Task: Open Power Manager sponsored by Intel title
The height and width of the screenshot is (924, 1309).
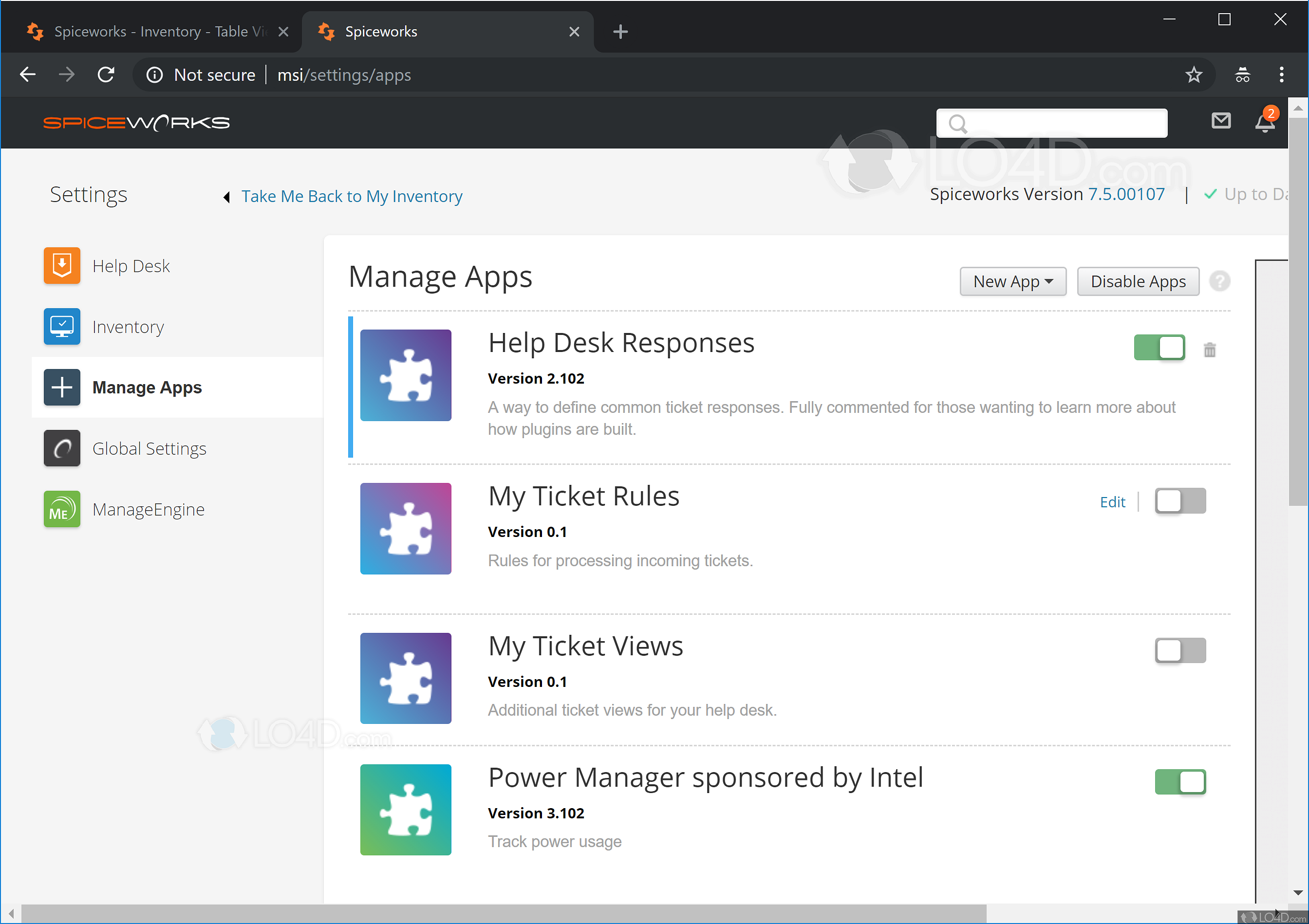Action: pos(706,777)
